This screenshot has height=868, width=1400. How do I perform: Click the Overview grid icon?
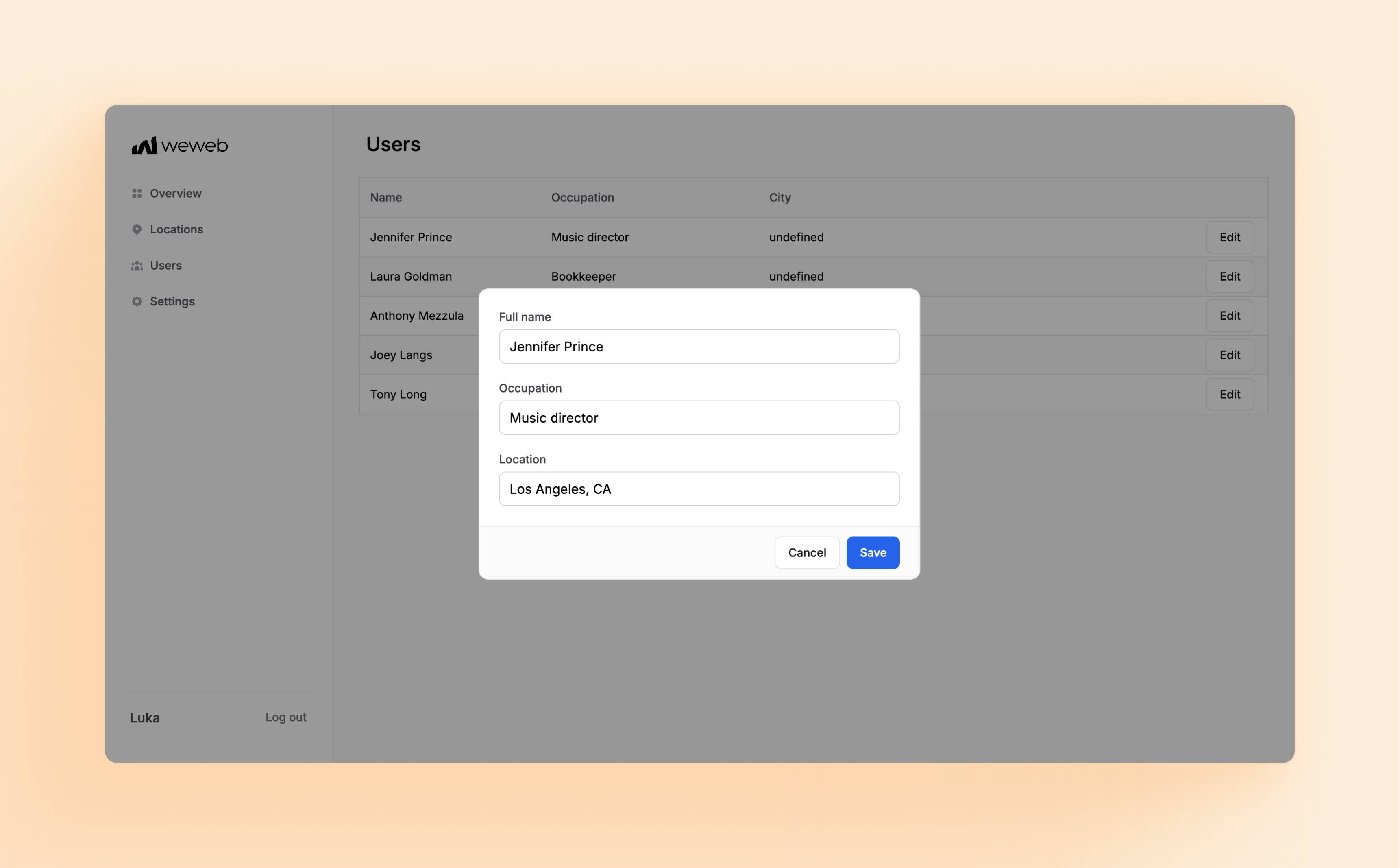137,194
